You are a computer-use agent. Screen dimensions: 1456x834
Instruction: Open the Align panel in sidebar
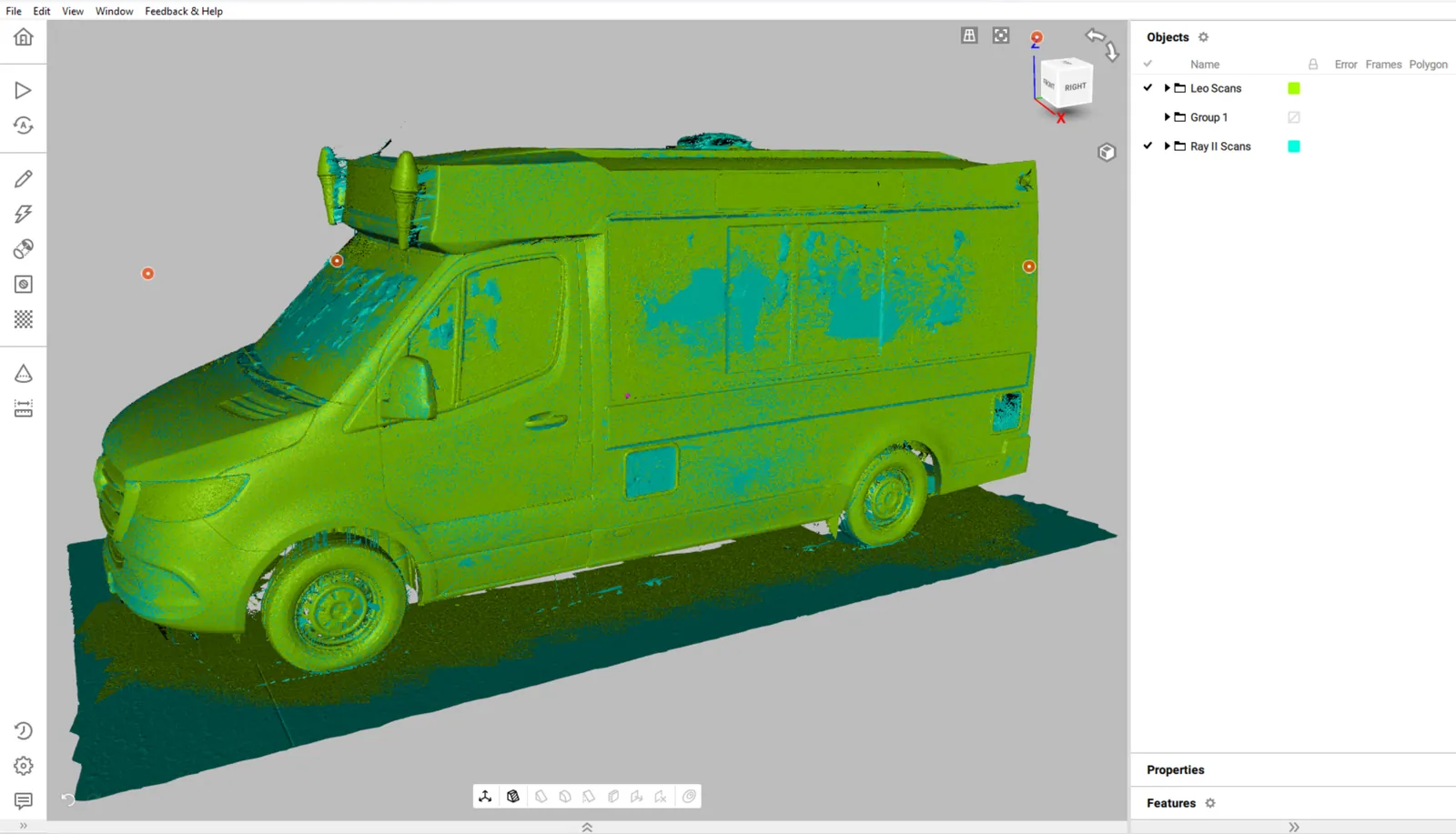tap(24, 249)
